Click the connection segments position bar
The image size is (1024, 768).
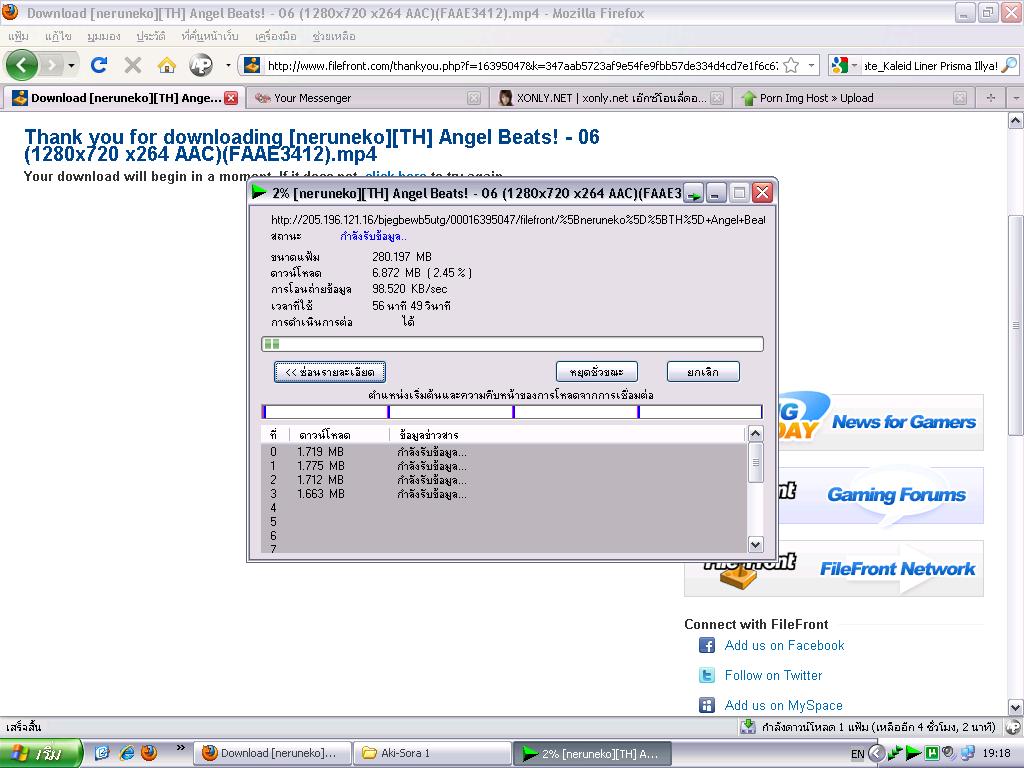(x=512, y=411)
